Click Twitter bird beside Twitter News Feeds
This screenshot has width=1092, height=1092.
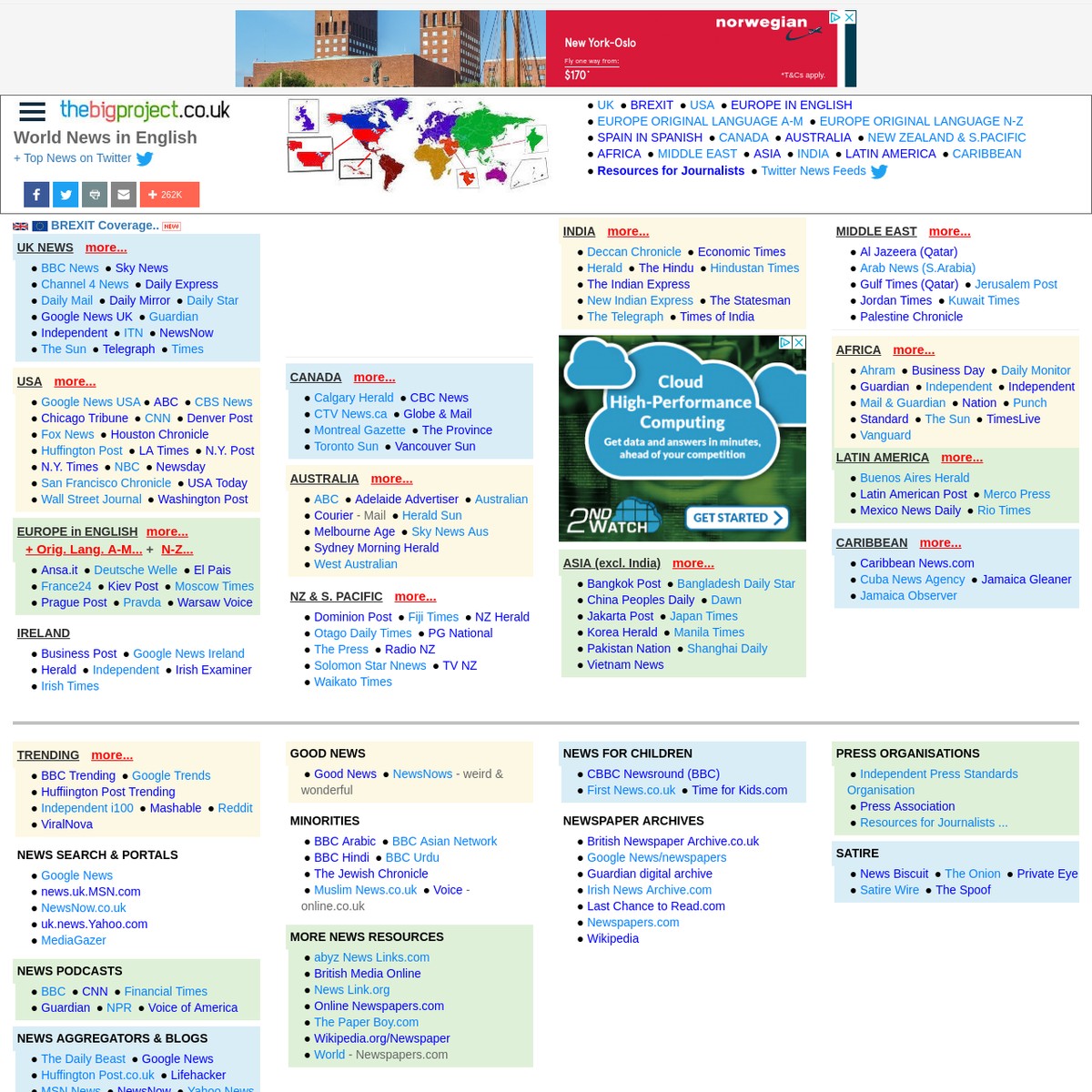tap(879, 171)
